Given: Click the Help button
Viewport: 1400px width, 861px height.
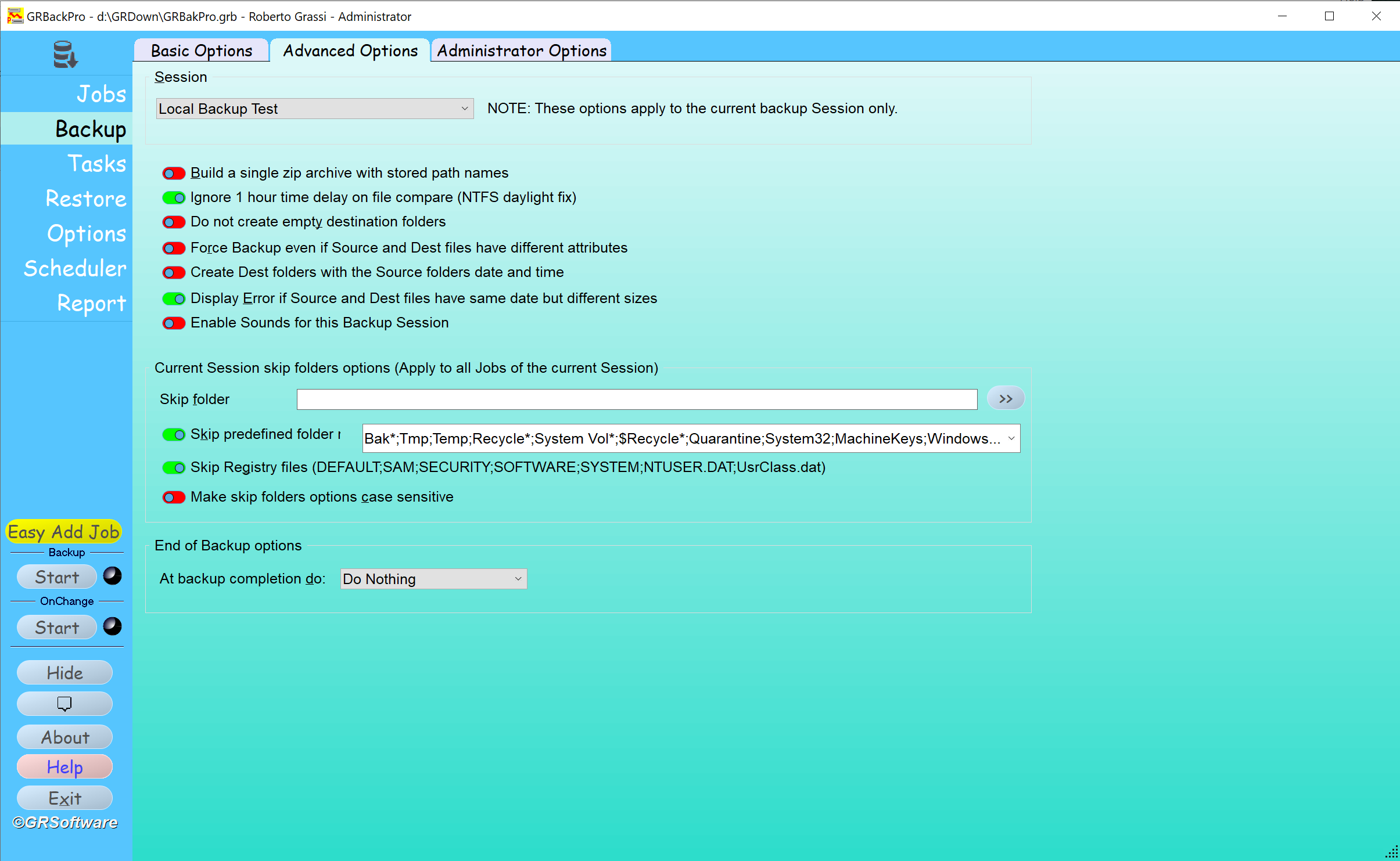Looking at the screenshot, I should pos(64,767).
